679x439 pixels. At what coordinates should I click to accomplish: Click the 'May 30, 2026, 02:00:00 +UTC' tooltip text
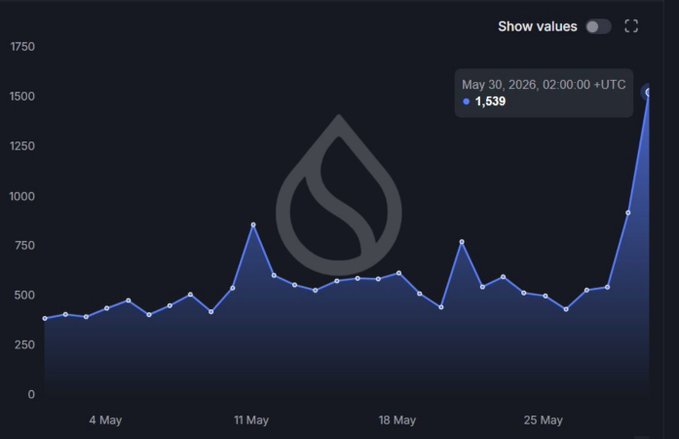543,84
